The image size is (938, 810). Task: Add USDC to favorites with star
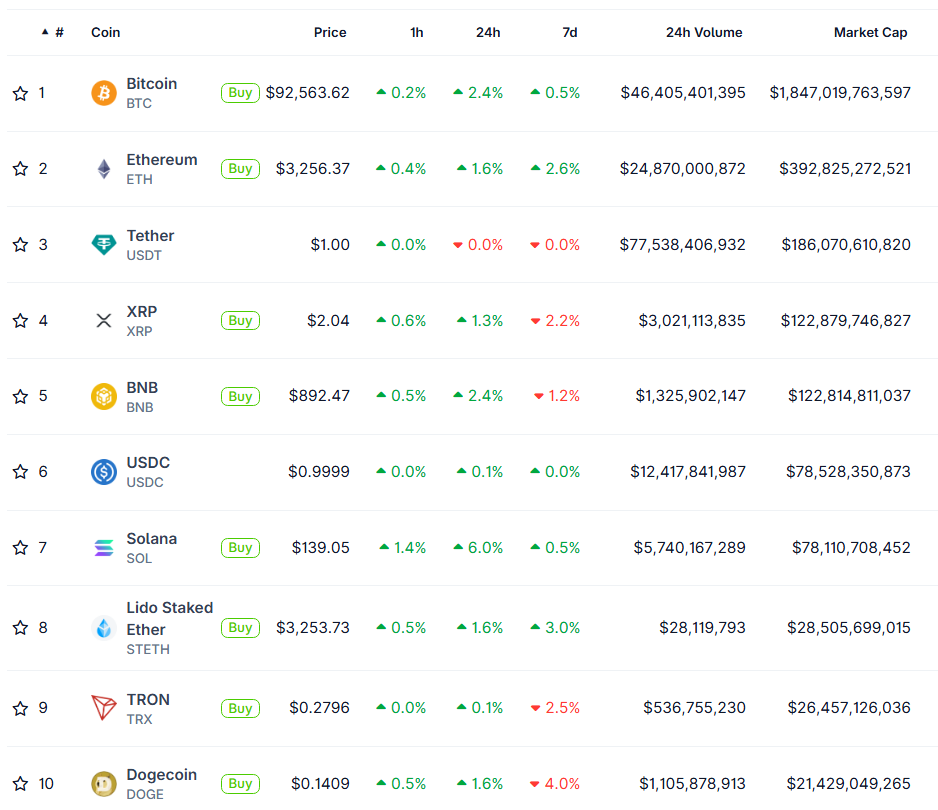pyautogui.click(x=20, y=472)
